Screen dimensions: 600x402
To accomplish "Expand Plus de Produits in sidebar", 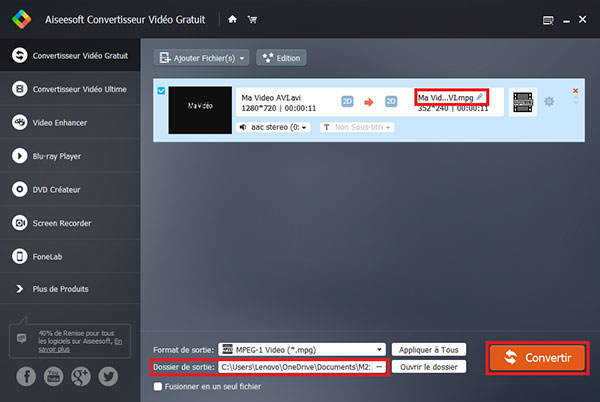I will click(x=59, y=289).
